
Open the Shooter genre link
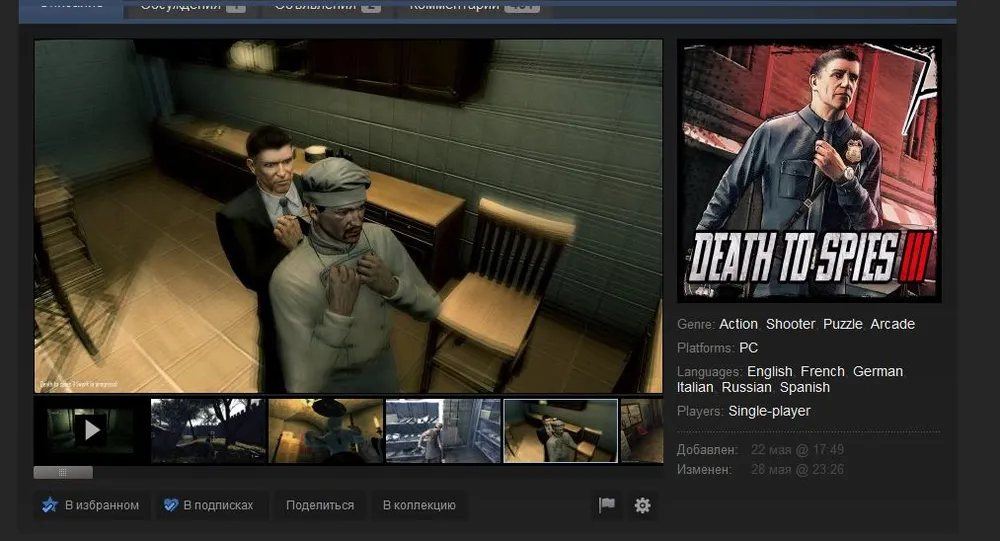pos(790,324)
